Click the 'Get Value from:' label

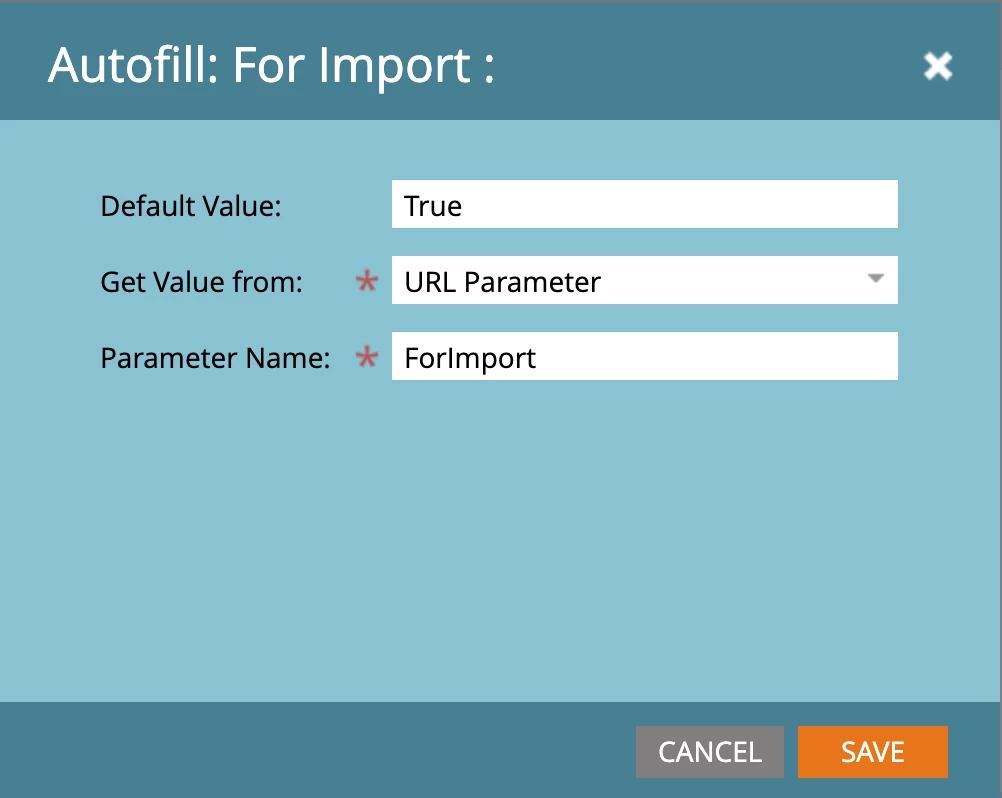[201, 282]
